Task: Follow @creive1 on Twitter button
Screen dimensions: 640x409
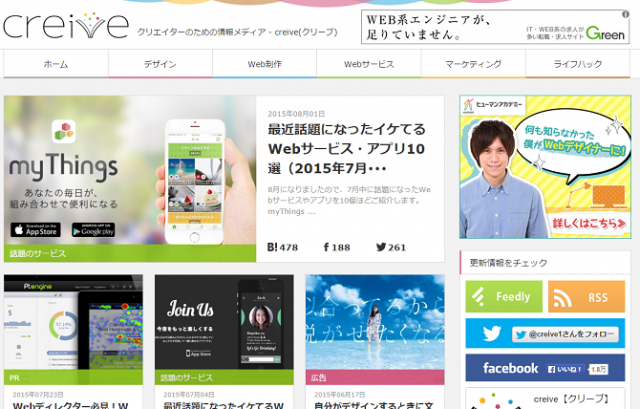Action: [565, 334]
